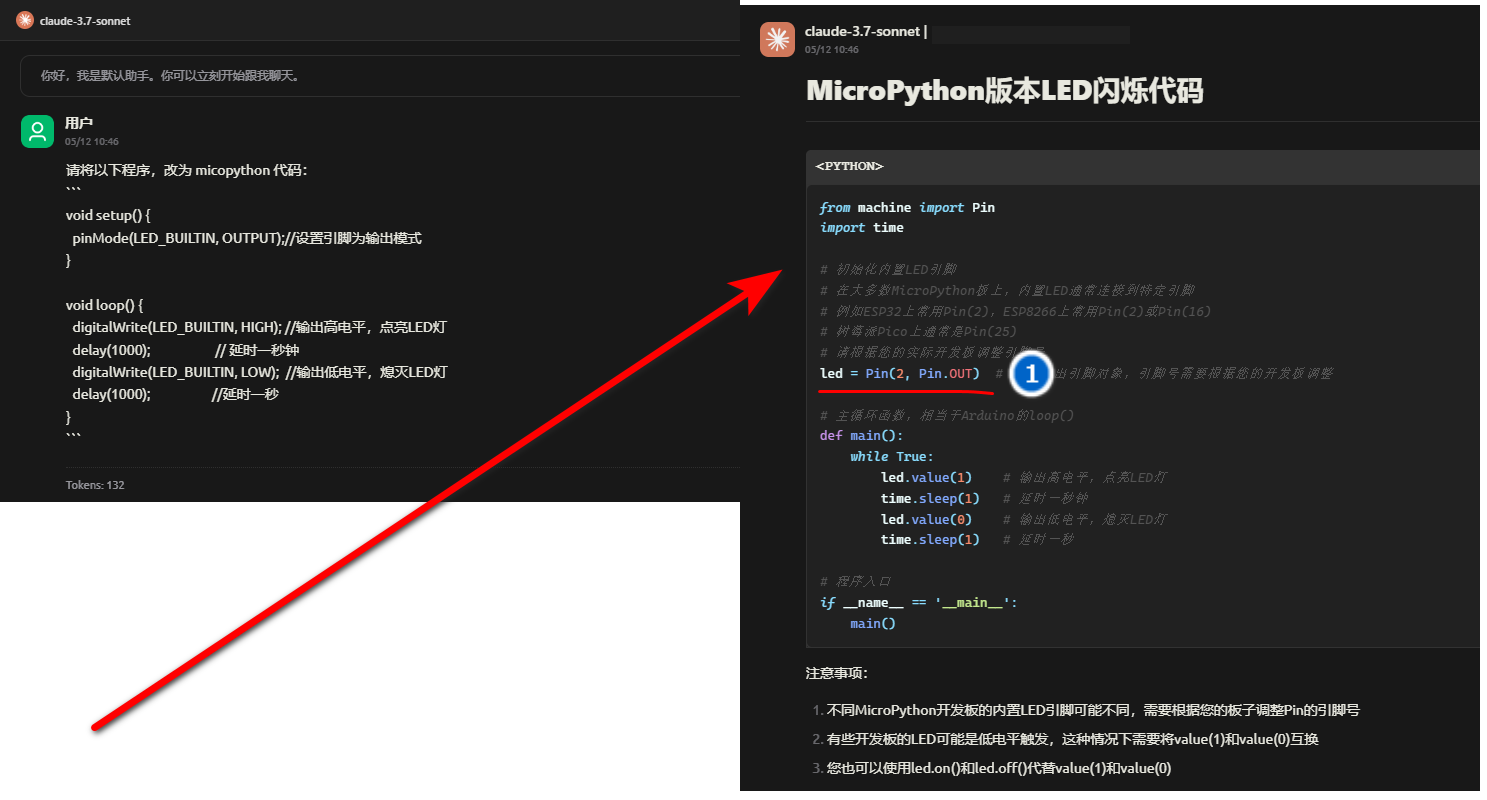Click the comment mentioning ESP32 and ESP8266 pins

coord(1015,311)
